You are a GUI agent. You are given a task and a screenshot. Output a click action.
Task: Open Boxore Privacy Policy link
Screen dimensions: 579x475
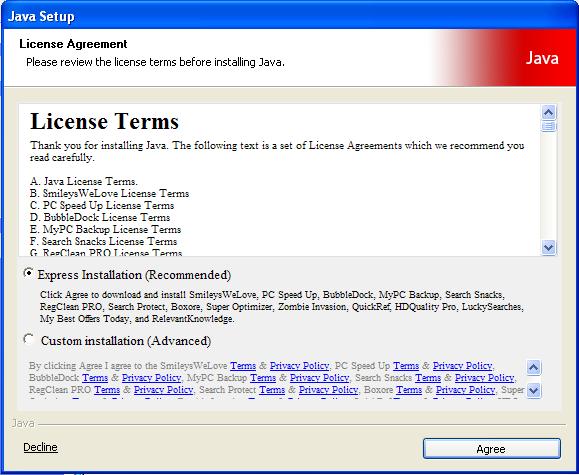(465, 390)
